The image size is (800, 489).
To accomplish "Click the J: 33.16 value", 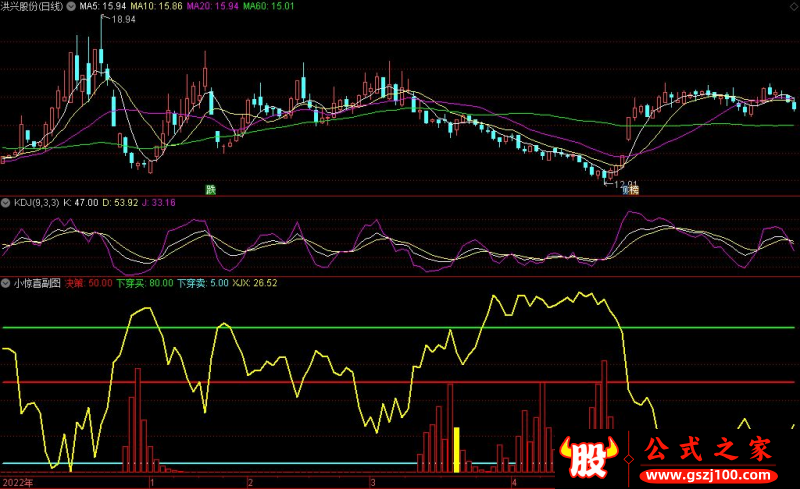I will pyautogui.click(x=159, y=203).
